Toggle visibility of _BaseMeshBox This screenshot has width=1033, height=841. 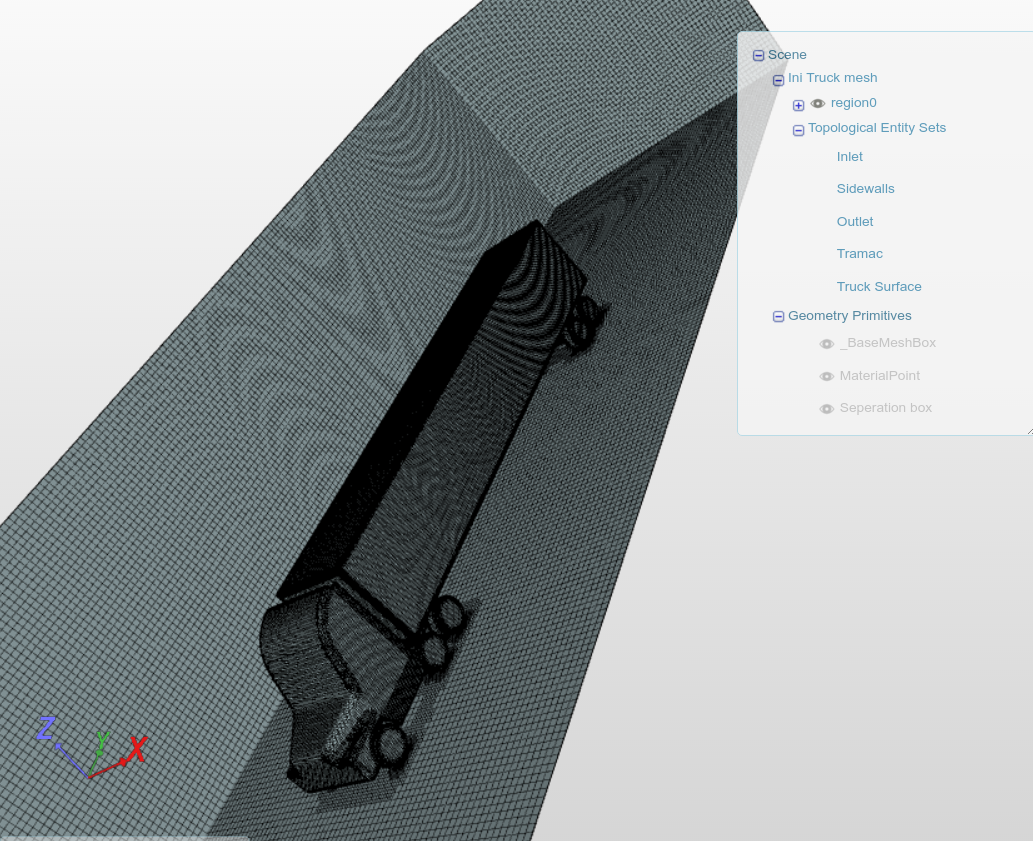tap(827, 344)
